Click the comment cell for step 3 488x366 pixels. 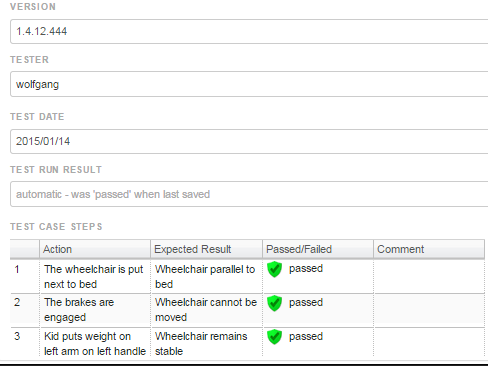[x=429, y=342]
